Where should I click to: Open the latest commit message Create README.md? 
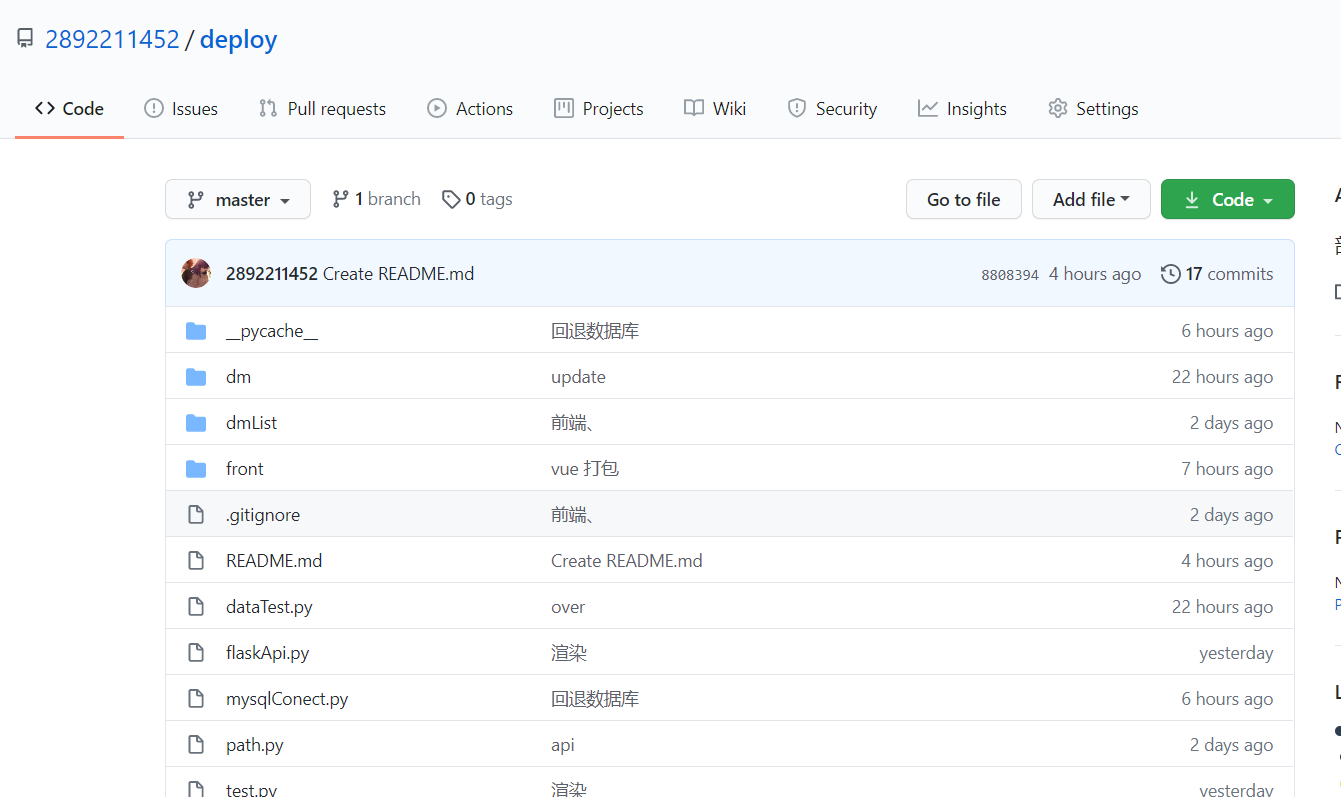pyautogui.click(x=398, y=274)
